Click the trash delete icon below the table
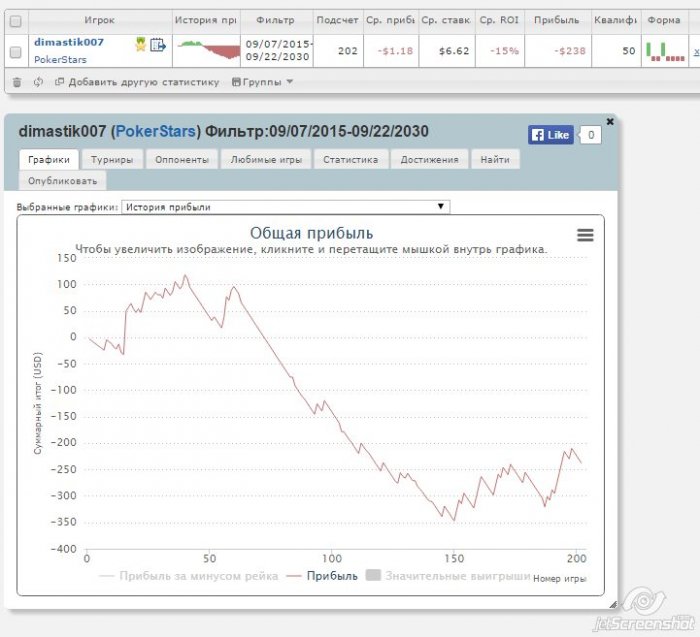 coord(17,82)
